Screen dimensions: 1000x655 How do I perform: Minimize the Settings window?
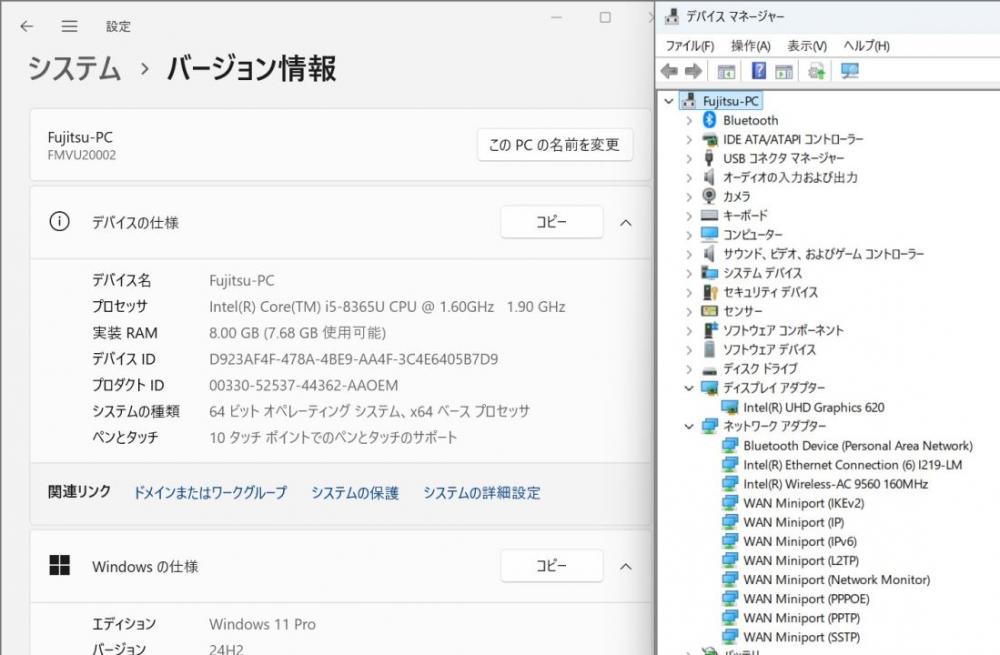click(x=557, y=18)
